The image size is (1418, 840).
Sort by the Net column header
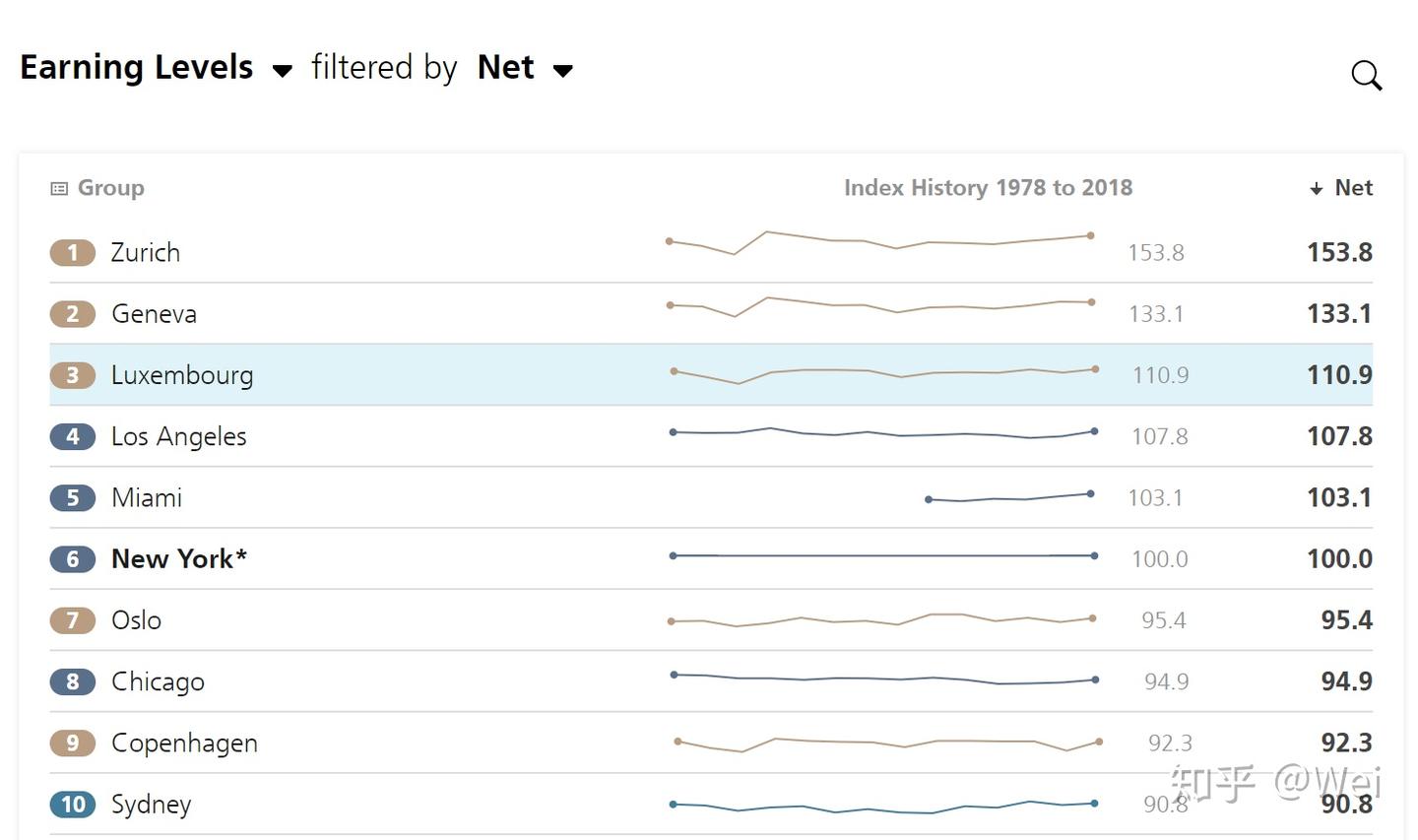[x=1353, y=188]
